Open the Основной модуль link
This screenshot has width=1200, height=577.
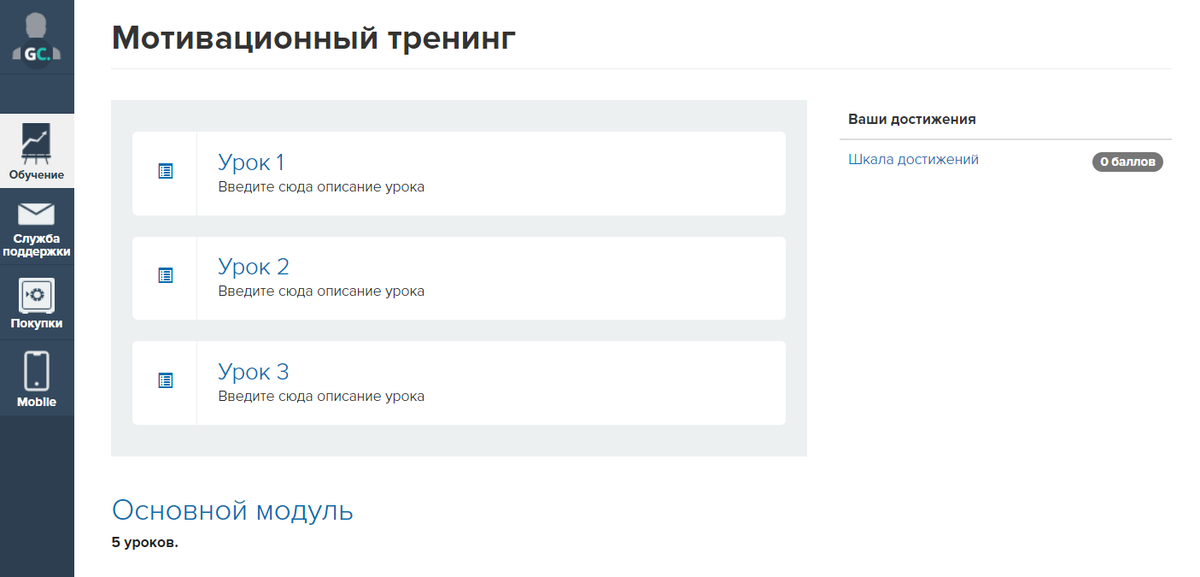coord(232,511)
